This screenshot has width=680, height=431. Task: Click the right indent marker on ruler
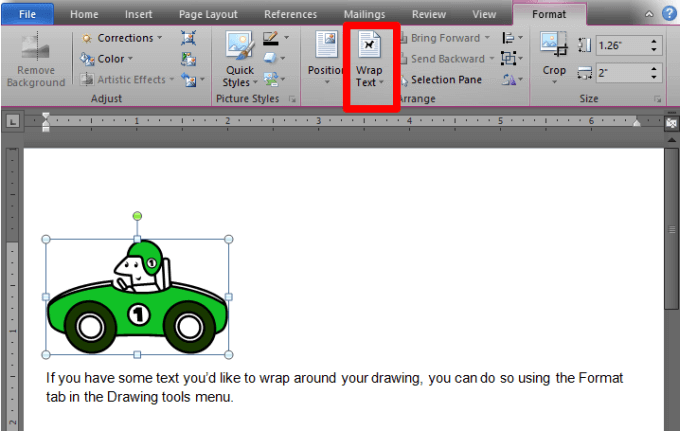coord(636,123)
